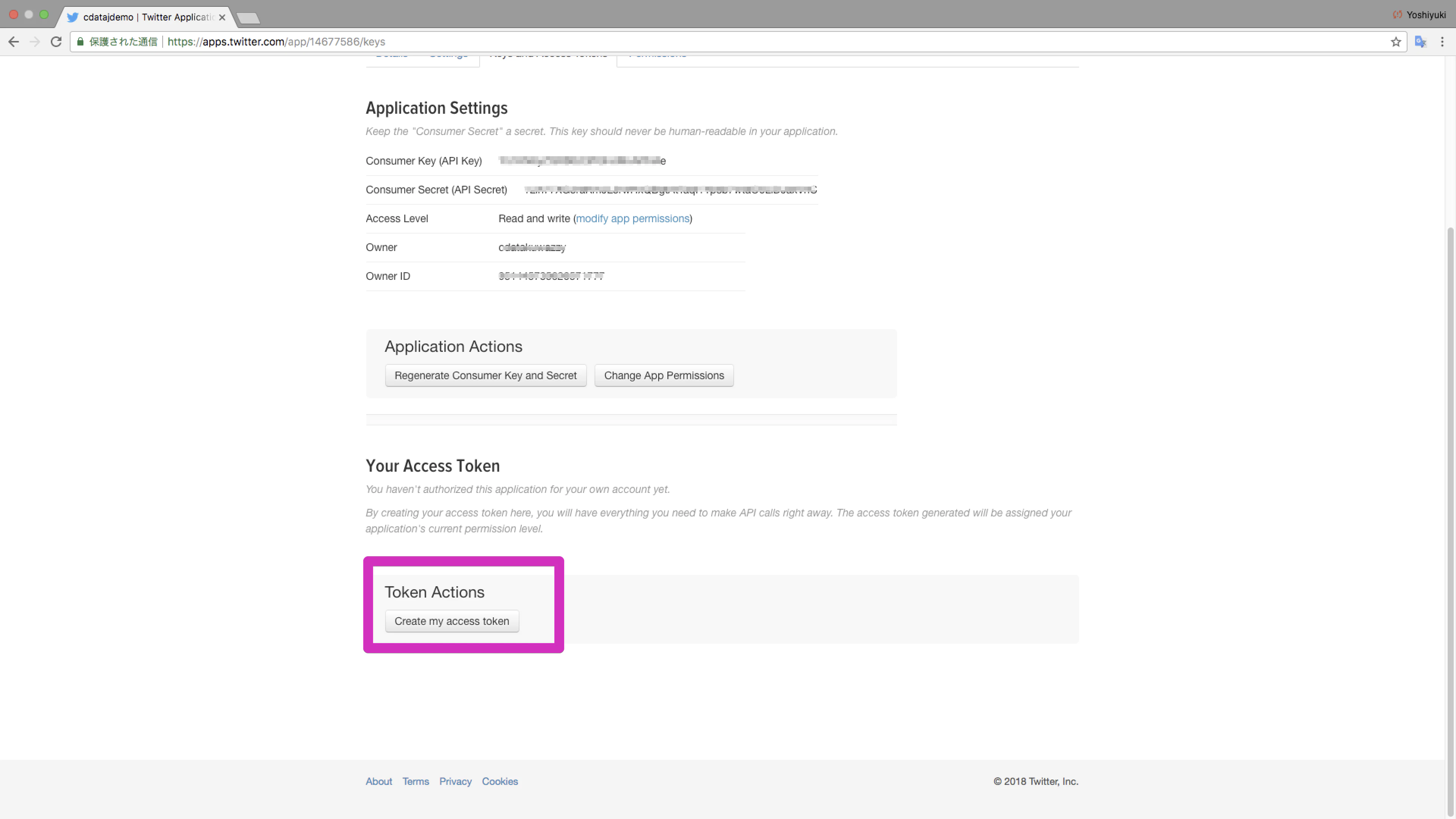Open the Privacy footer link

pyautogui.click(x=455, y=781)
